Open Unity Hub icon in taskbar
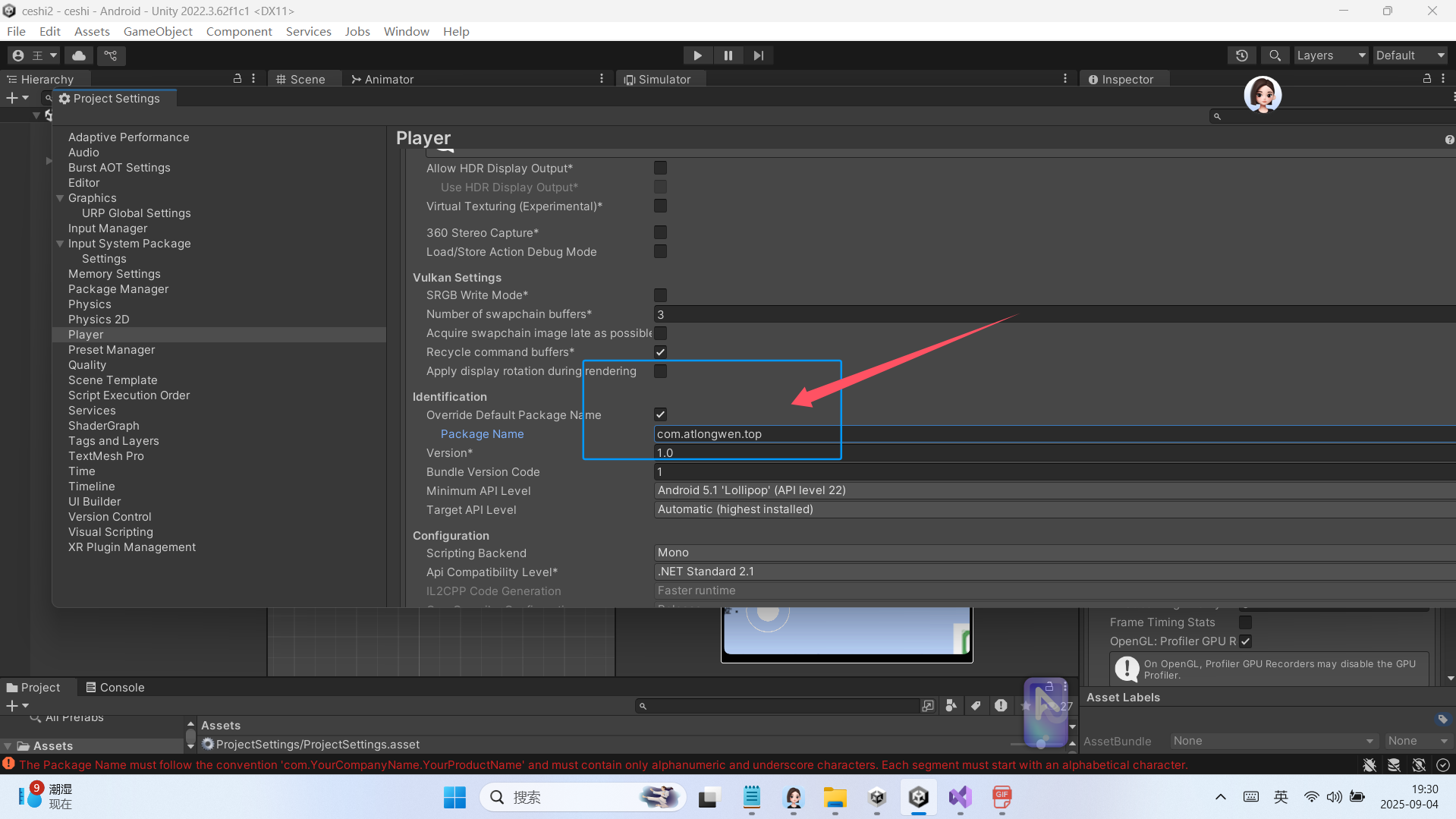The image size is (1456, 819). click(877, 797)
